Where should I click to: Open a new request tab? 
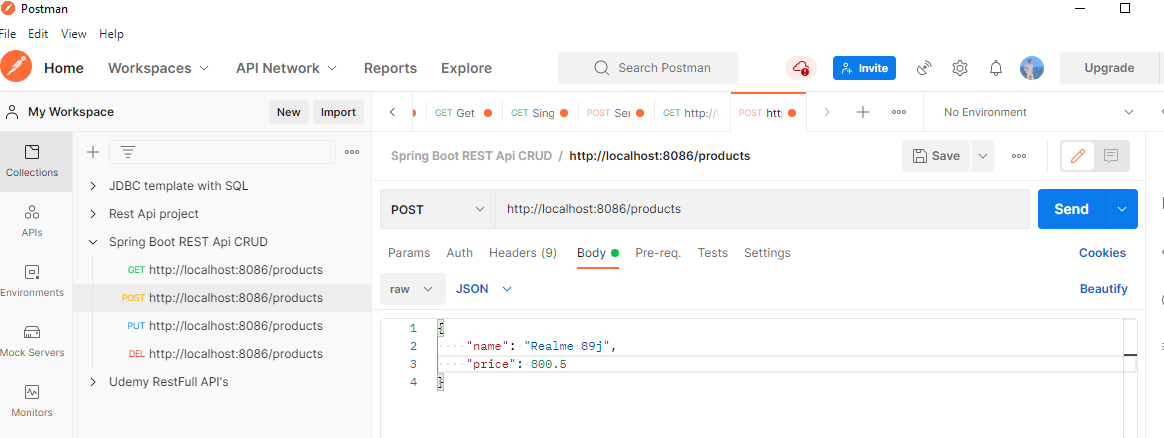863,112
